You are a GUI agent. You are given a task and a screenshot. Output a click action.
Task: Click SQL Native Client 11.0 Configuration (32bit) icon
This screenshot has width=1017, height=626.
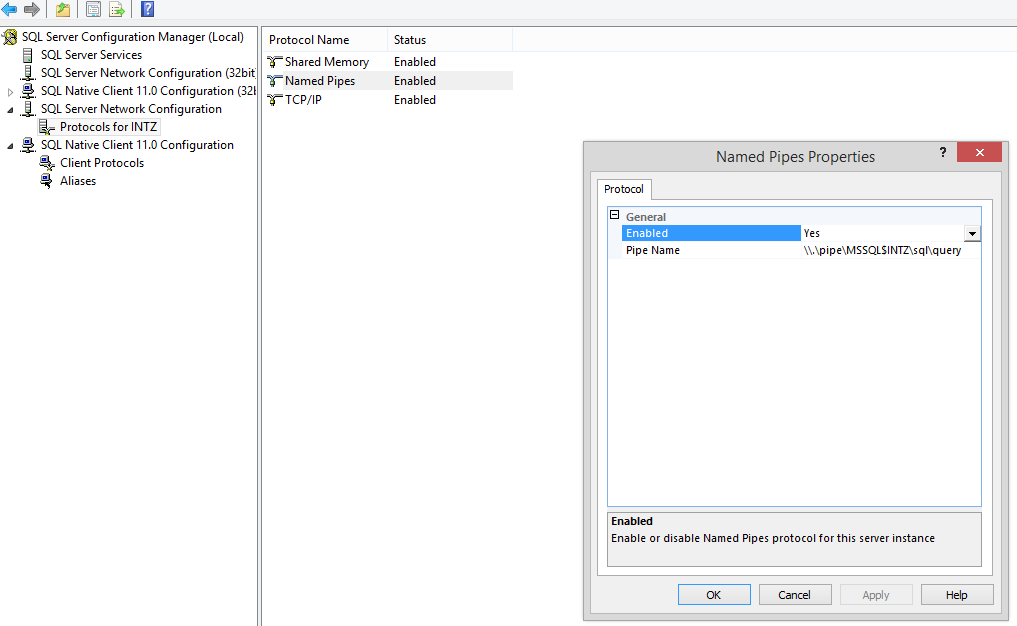point(28,91)
